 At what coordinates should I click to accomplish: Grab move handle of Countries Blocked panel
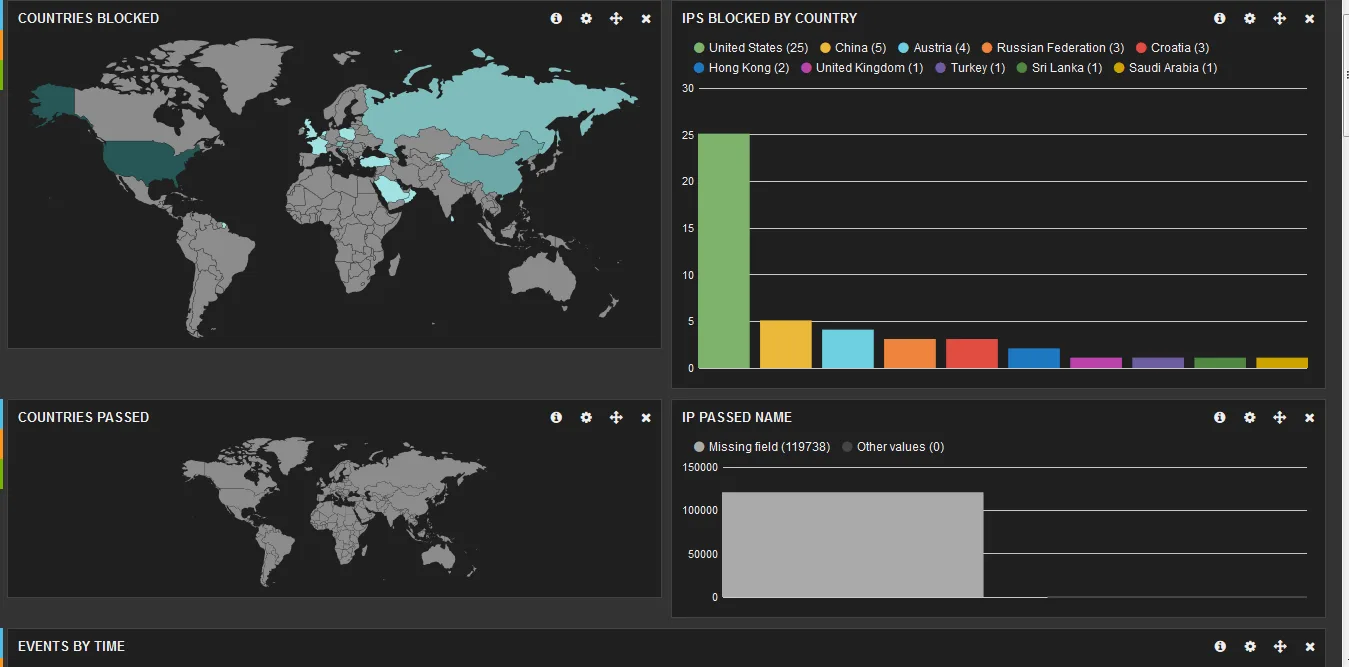point(616,19)
